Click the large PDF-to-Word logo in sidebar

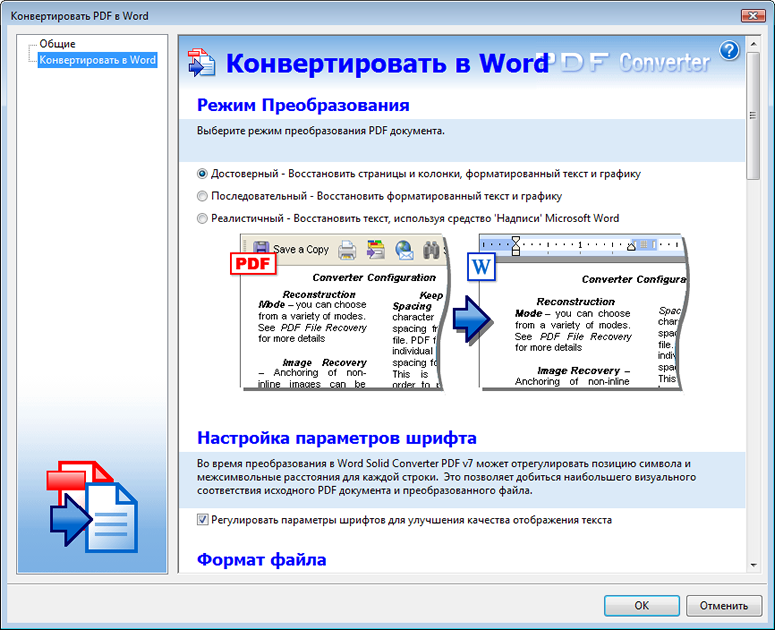(92, 507)
